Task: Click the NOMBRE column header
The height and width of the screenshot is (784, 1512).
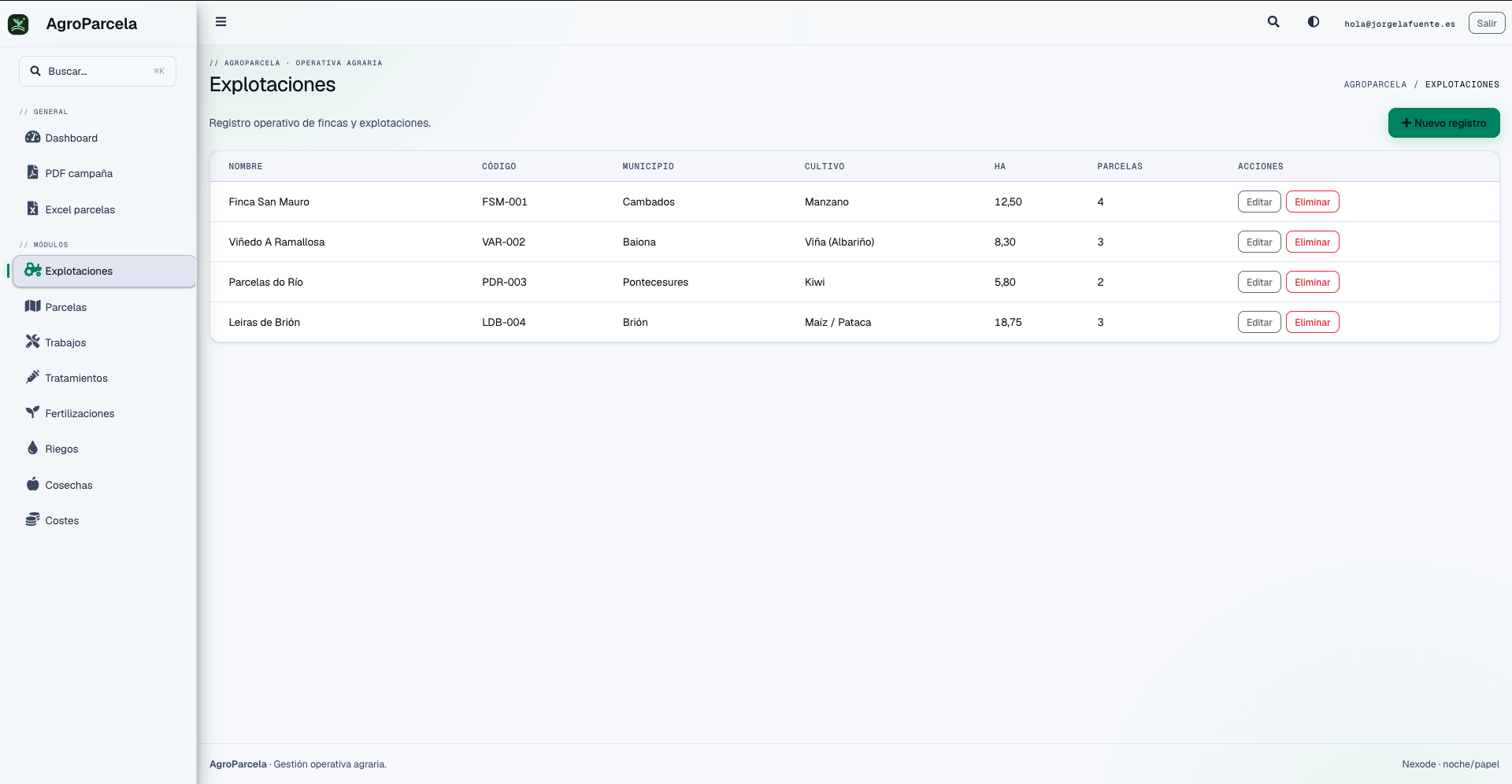Action: [x=246, y=166]
